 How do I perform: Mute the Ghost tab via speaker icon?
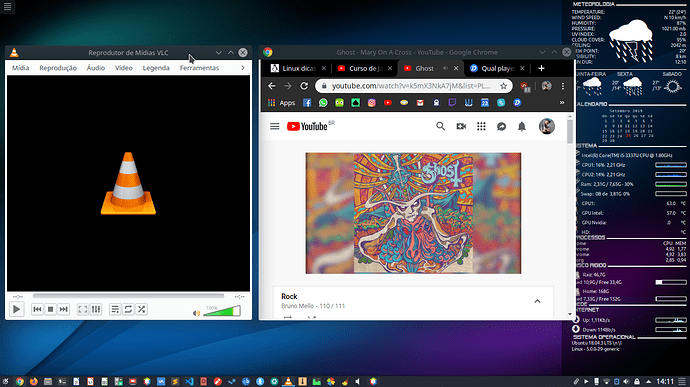click(x=445, y=68)
